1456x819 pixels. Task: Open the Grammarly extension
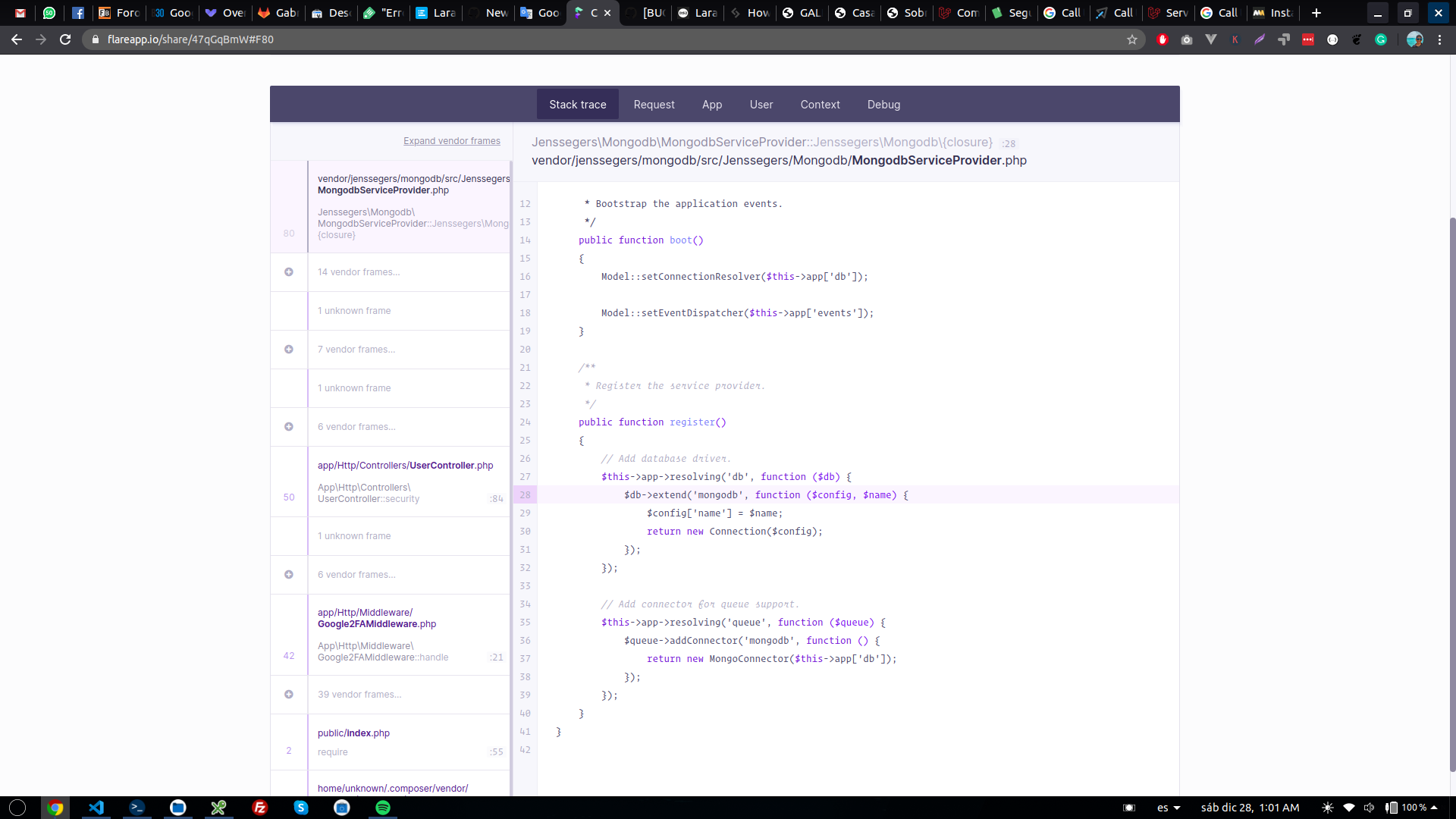tap(1382, 39)
